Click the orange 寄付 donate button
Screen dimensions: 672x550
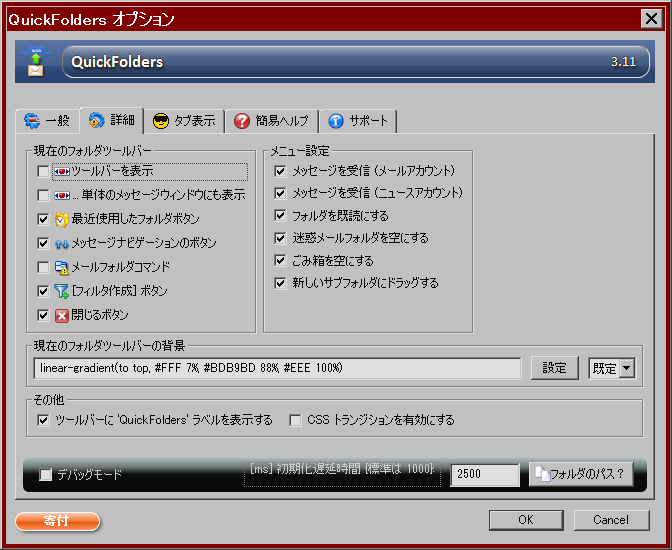(57, 521)
